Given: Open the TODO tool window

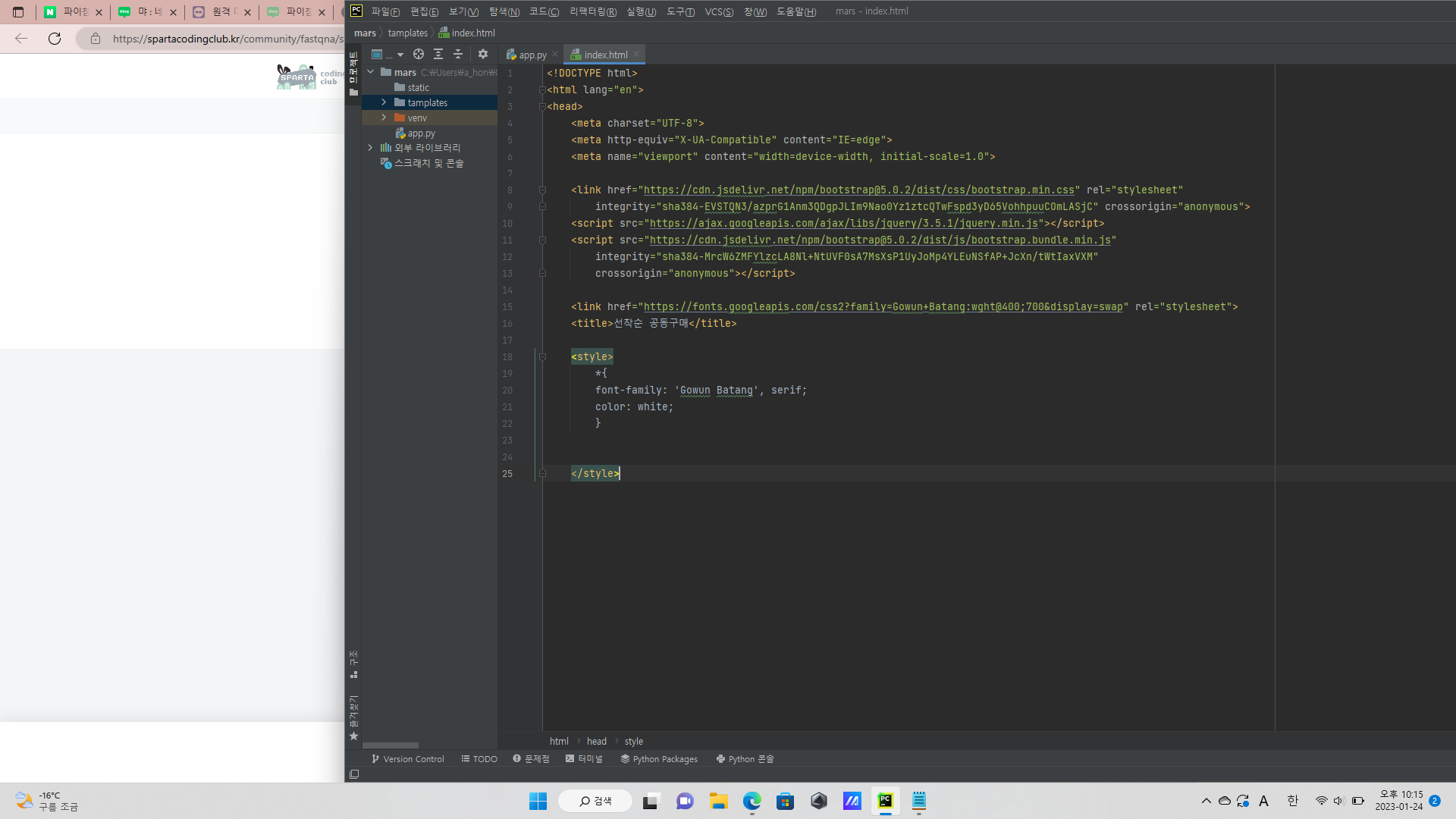Looking at the screenshot, I should click(x=479, y=759).
